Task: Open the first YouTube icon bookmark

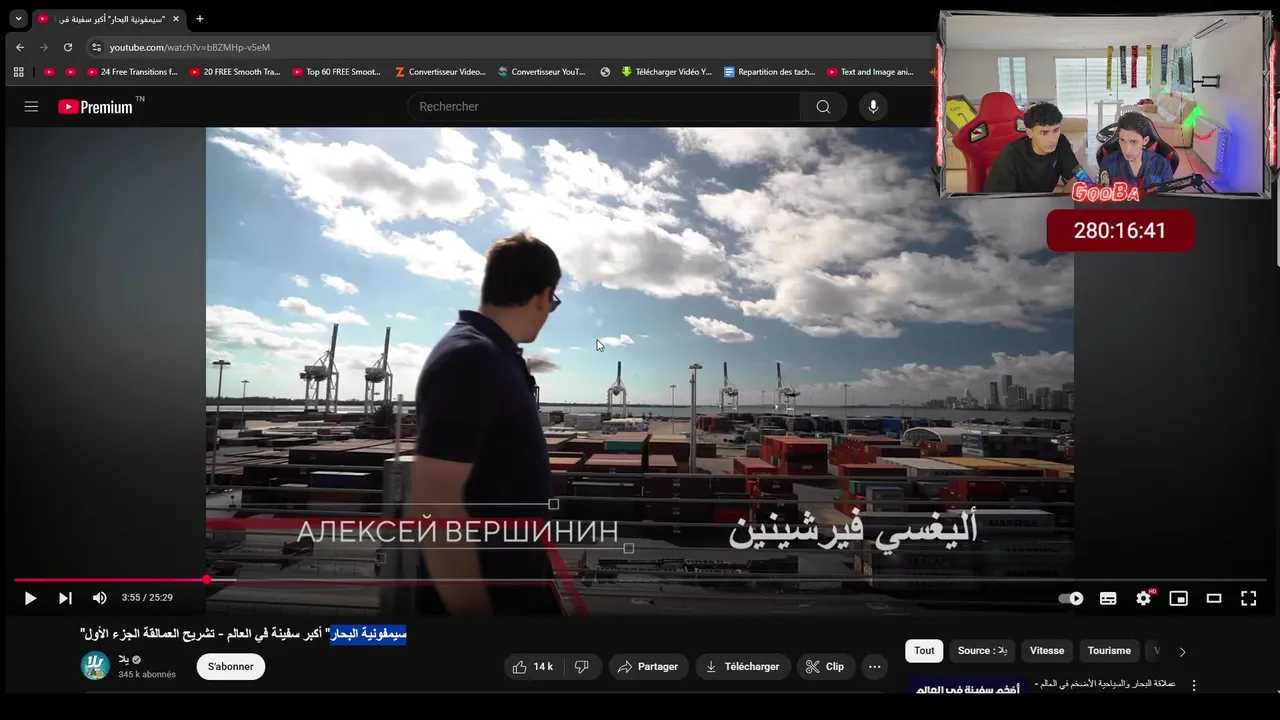Action: [x=49, y=72]
